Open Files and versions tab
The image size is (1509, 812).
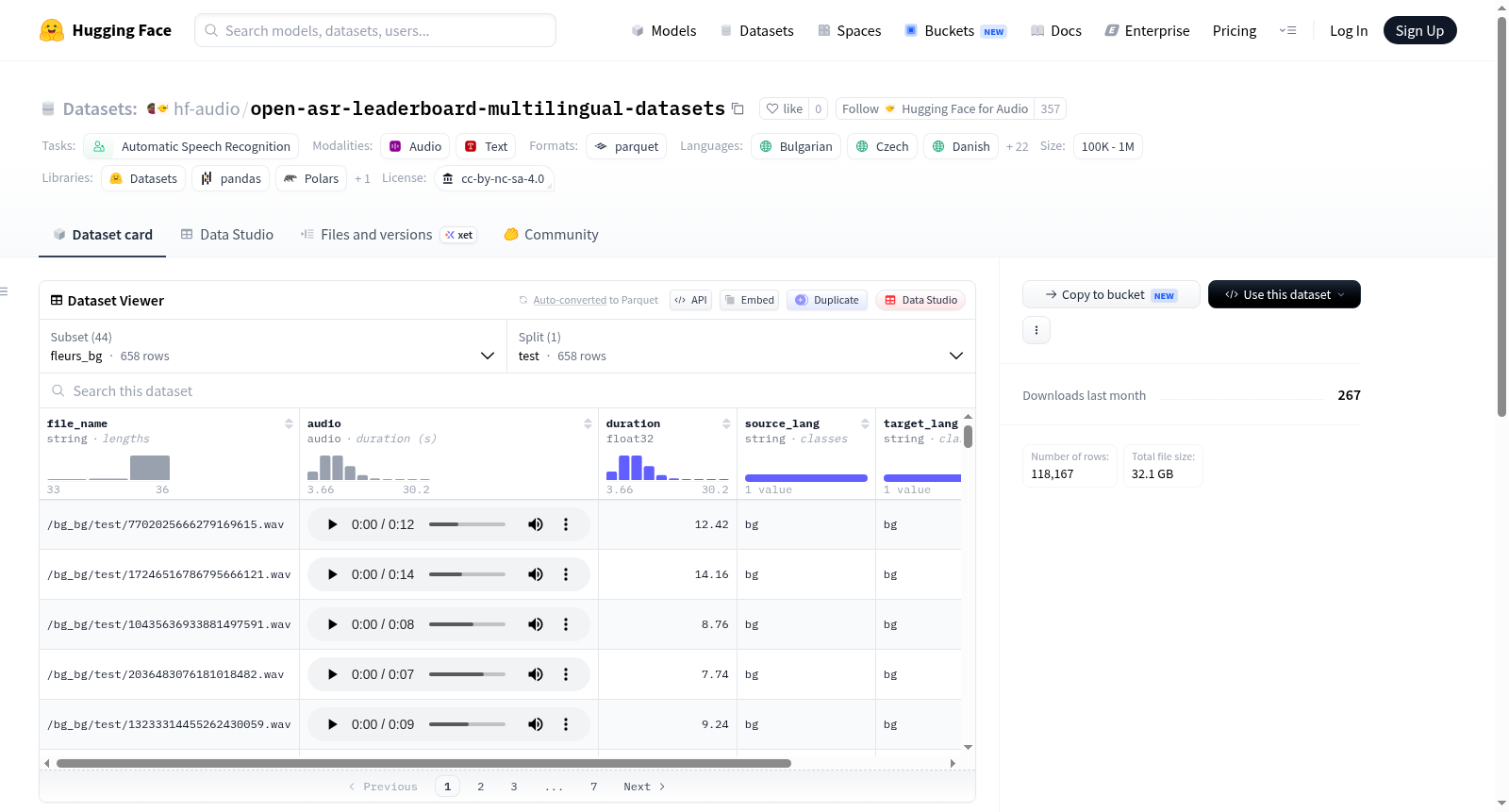click(389, 235)
